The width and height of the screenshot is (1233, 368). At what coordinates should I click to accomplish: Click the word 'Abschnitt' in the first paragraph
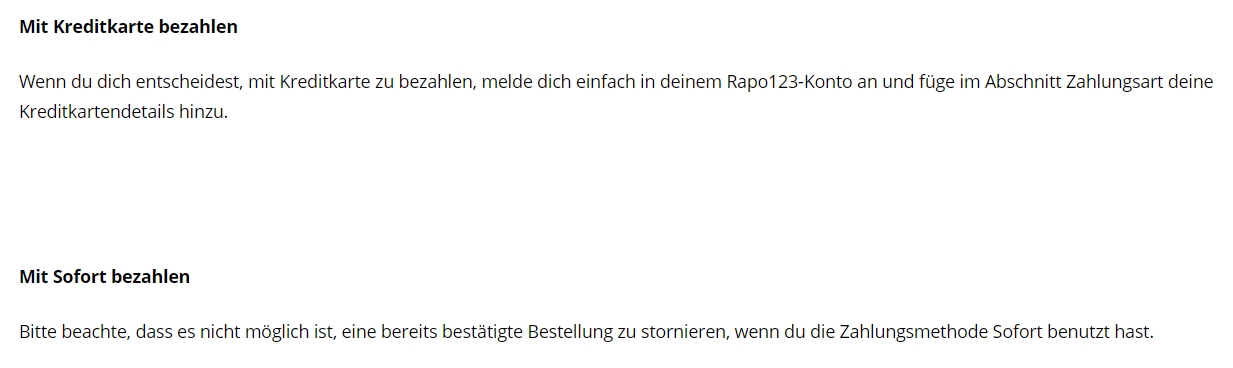click(x=1021, y=82)
